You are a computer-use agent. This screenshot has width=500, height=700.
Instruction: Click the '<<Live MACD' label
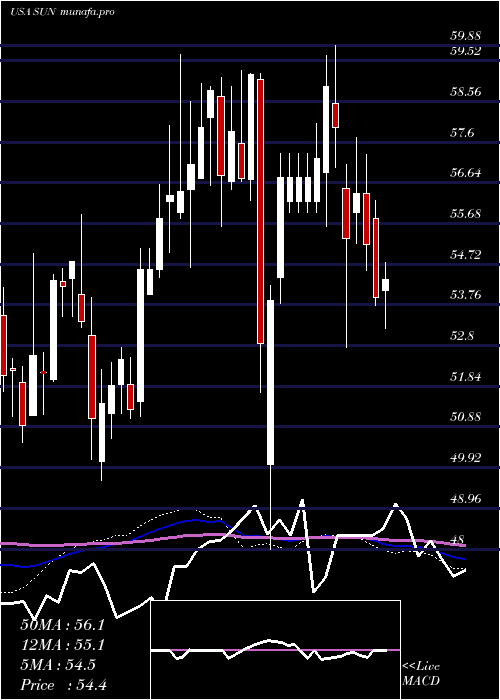click(421, 673)
